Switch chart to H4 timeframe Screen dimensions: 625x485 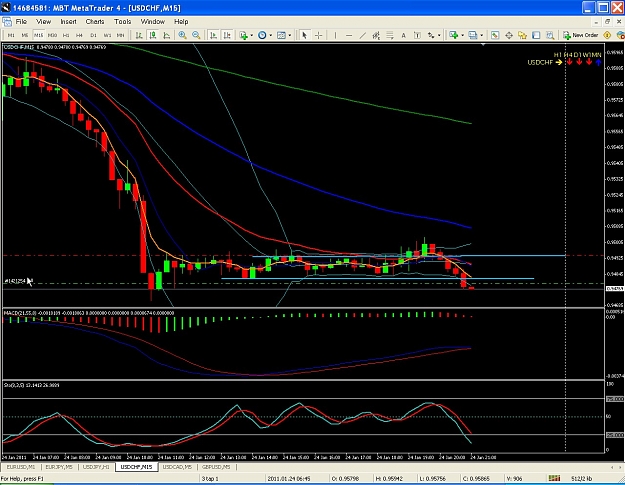click(79, 35)
